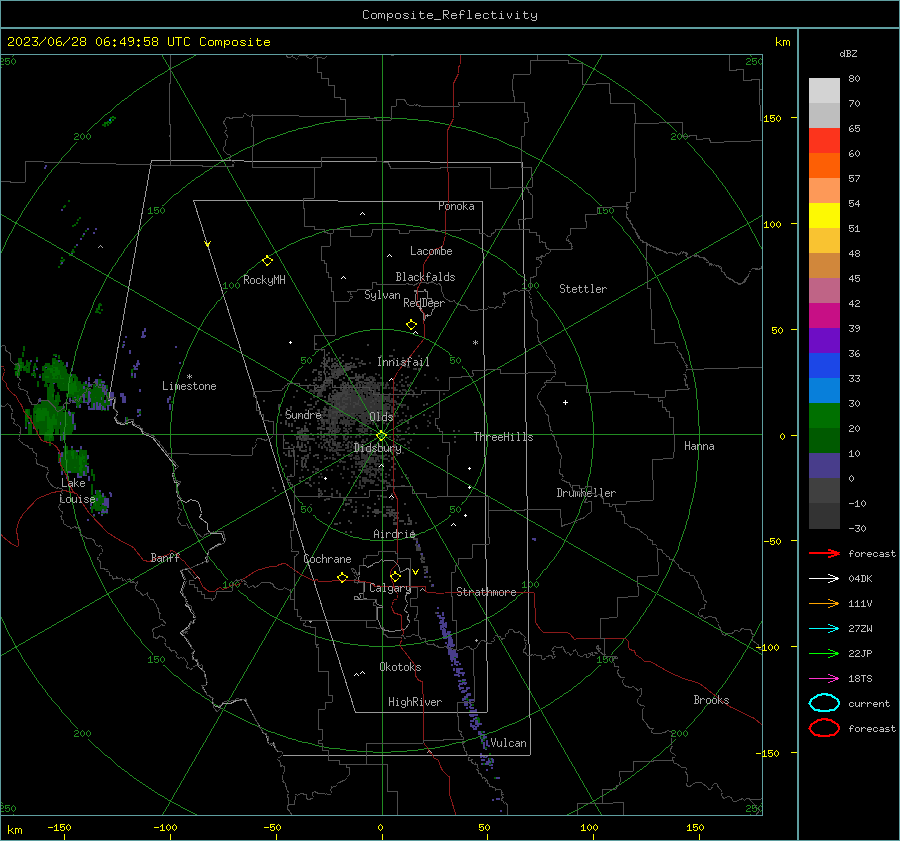900x841 pixels.
Task: Click the yellow diamond marker near RockyMH
Action: click(267, 261)
